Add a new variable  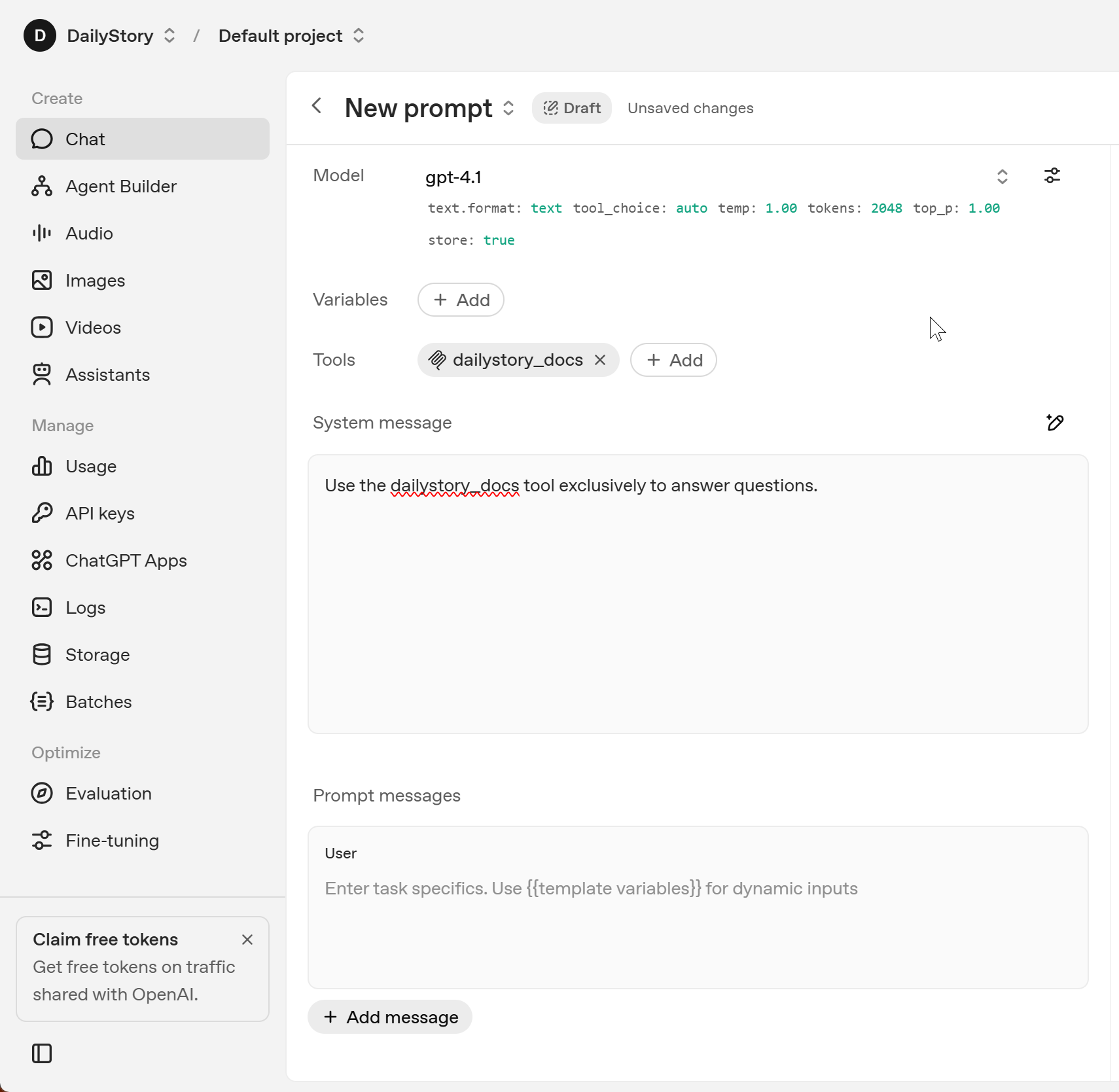point(461,300)
